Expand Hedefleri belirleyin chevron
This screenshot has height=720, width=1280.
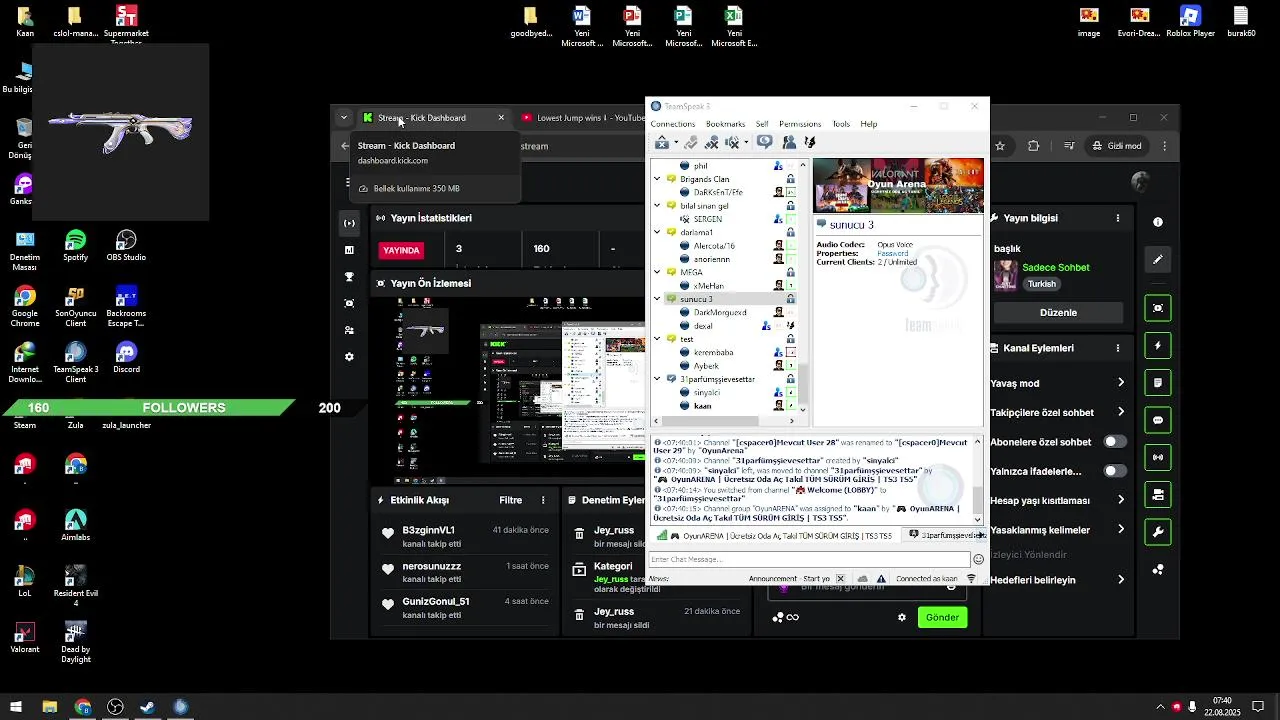pyautogui.click(x=1120, y=580)
